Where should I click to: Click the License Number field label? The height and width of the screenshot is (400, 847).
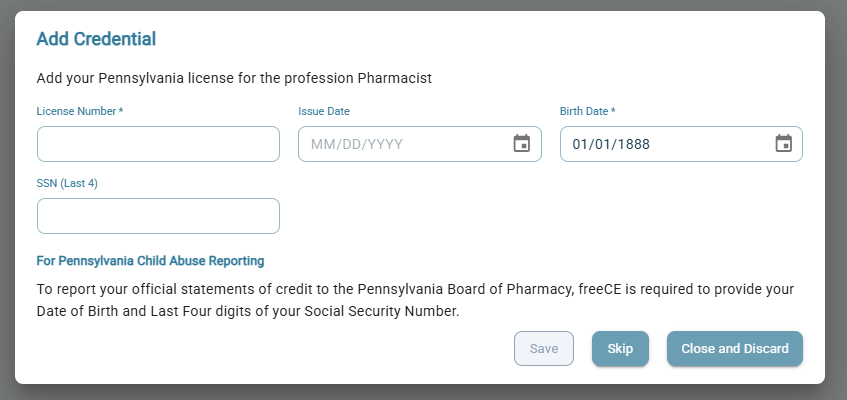76,111
